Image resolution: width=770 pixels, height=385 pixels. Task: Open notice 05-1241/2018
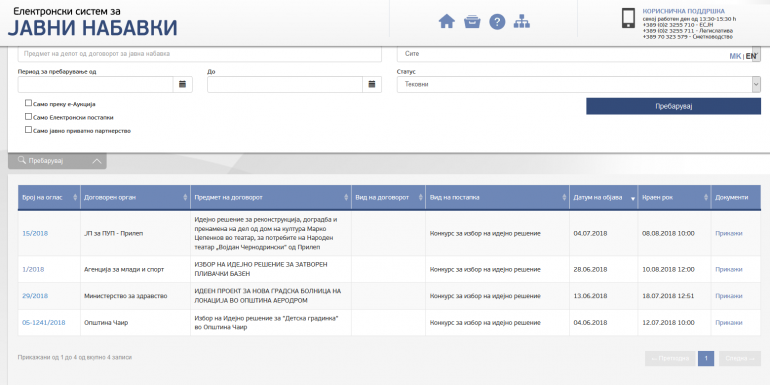pos(44,323)
